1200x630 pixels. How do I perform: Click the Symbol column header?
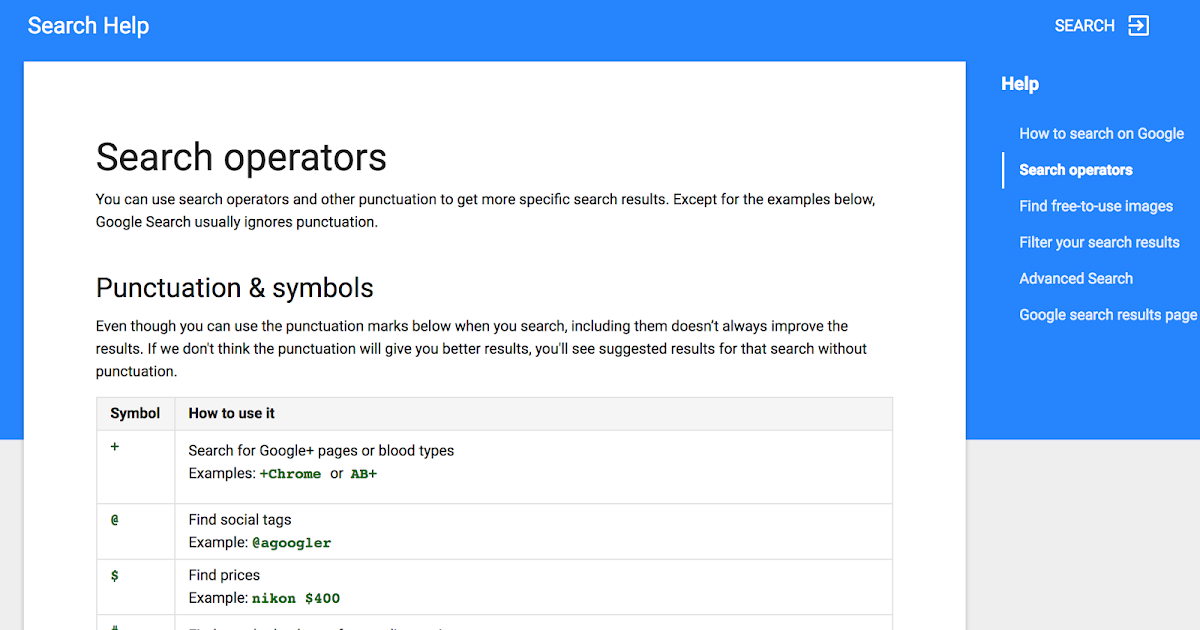[x=135, y=413]
